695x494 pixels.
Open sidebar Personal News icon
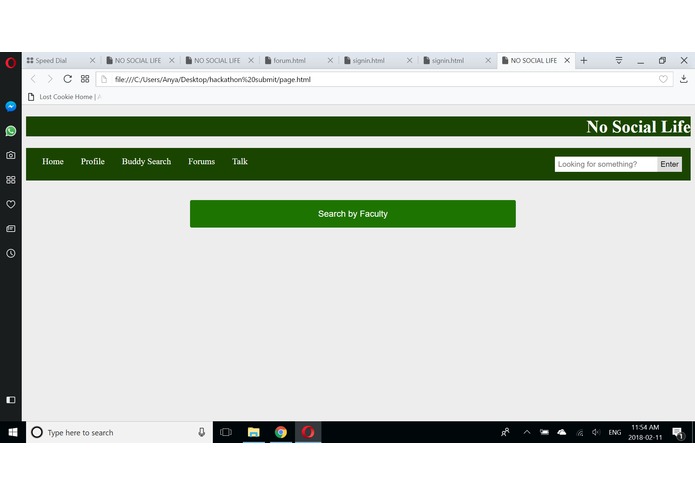click(11, 229)
